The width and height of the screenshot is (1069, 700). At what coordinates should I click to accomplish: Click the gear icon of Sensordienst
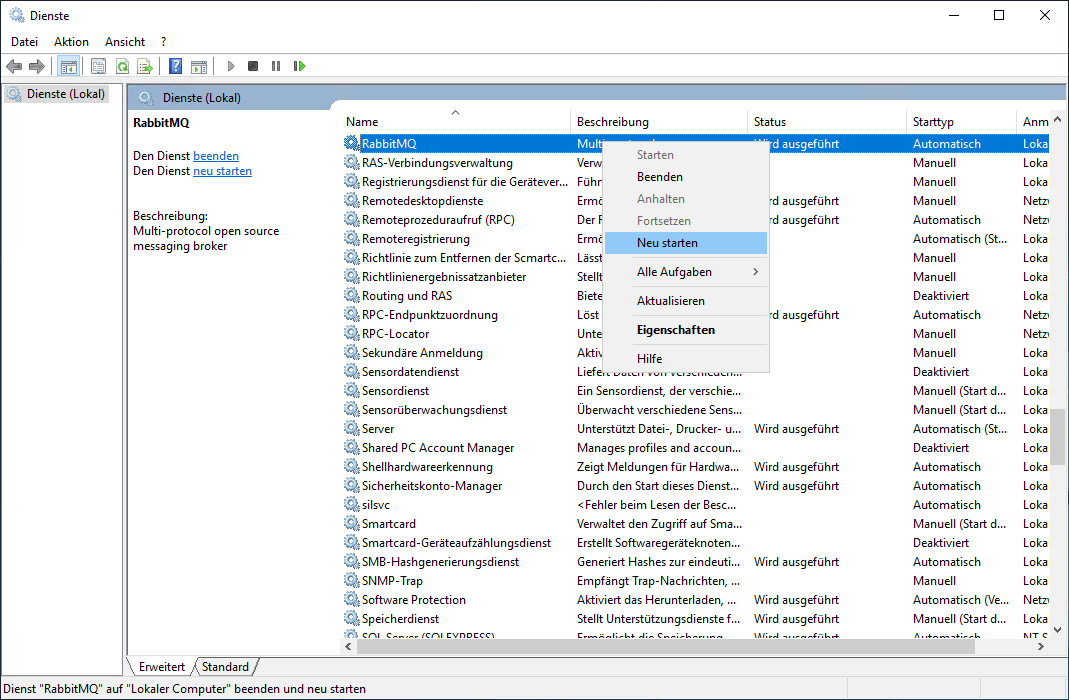pyautogui.click(x=351, y=391)
